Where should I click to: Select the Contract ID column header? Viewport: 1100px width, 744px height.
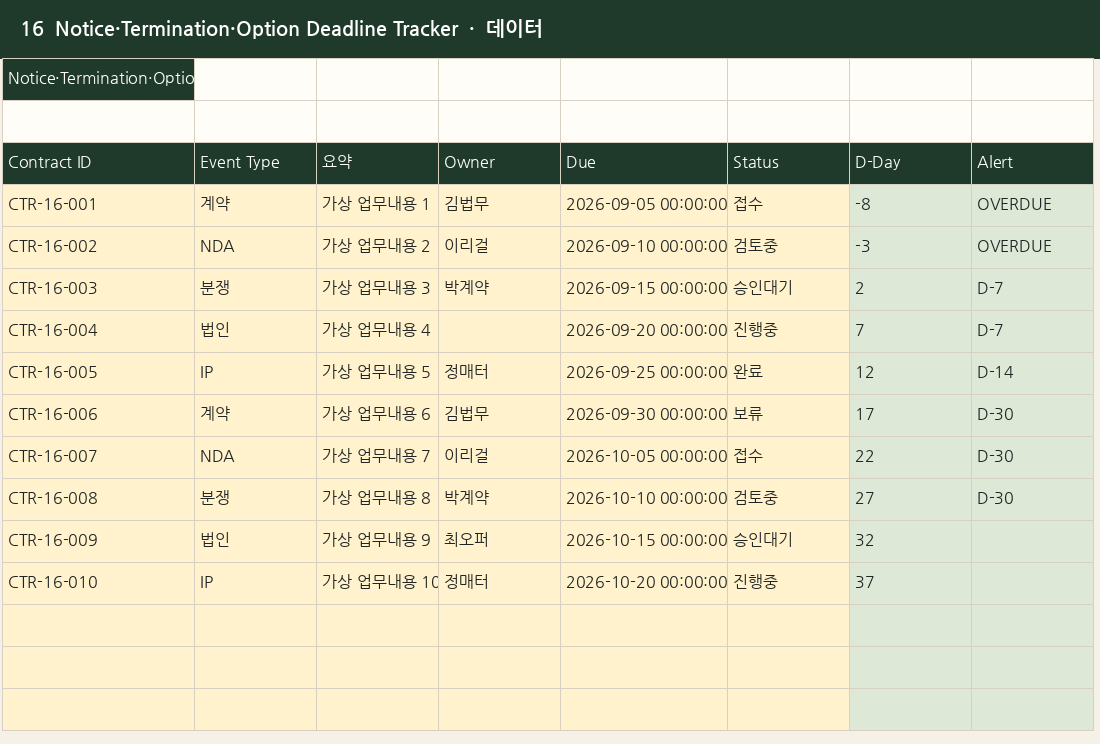pos(98,163)
